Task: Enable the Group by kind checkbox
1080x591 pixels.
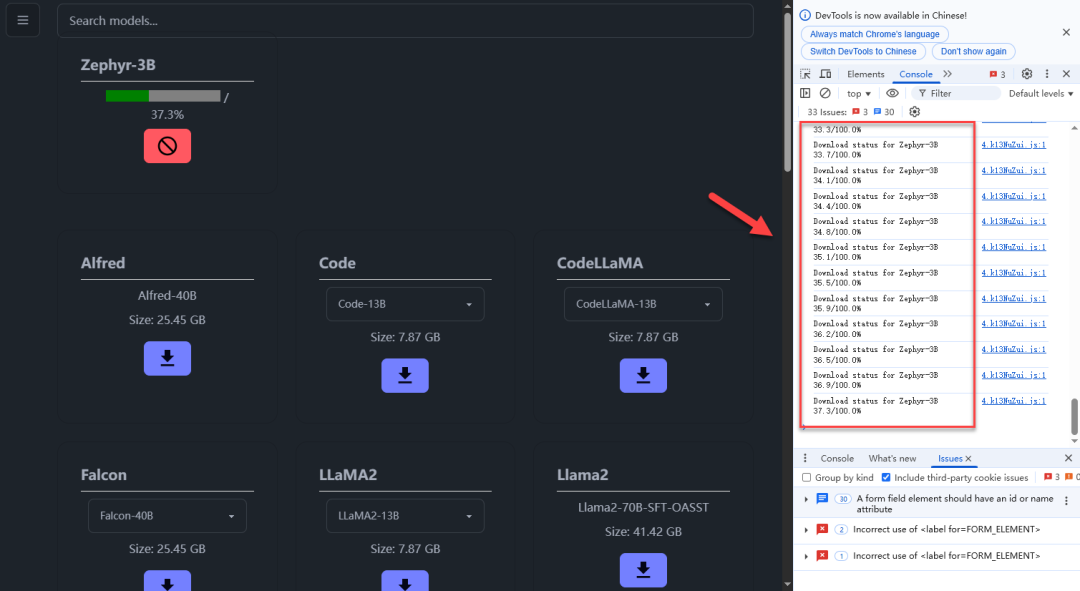Action: [x=807, y=477]
